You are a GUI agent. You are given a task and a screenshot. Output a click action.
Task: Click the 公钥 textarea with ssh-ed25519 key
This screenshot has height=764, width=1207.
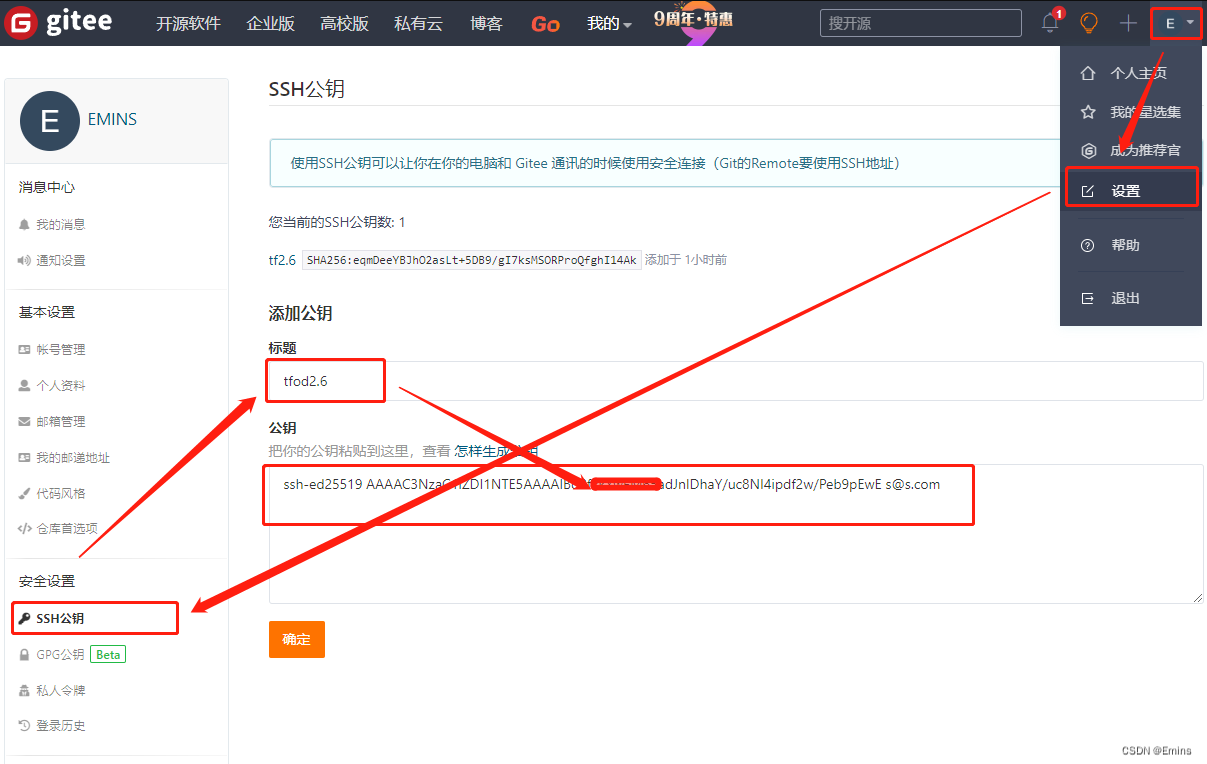point(736,533)
